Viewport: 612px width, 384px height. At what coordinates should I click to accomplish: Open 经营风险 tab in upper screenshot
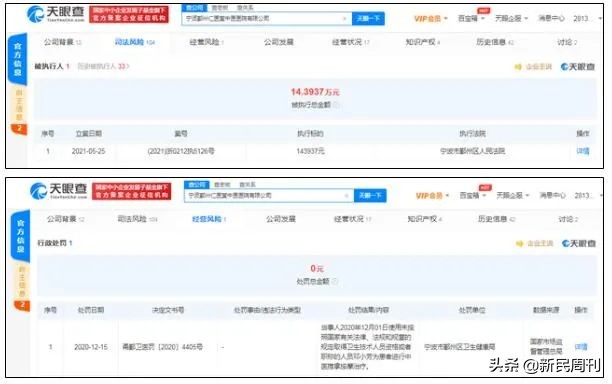tap(206, 42)
